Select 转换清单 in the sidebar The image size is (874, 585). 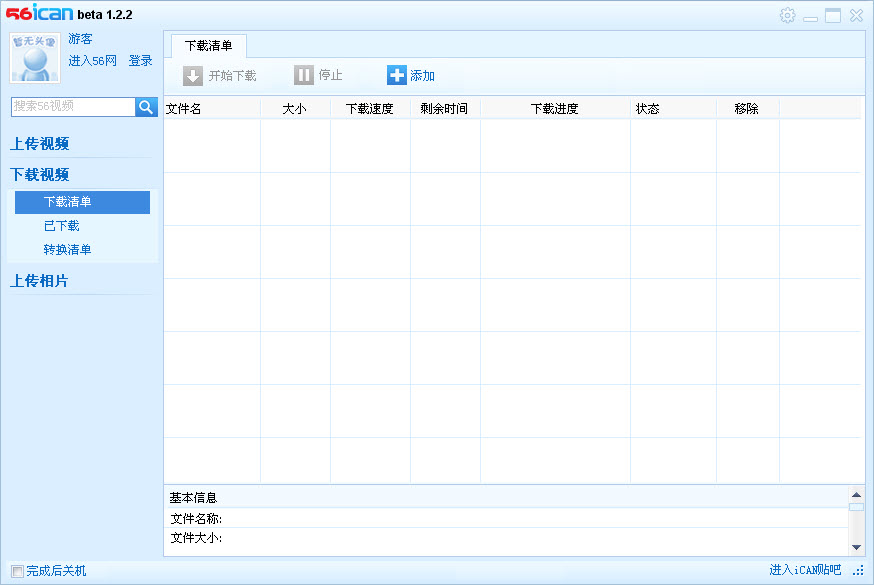(67, 250)
